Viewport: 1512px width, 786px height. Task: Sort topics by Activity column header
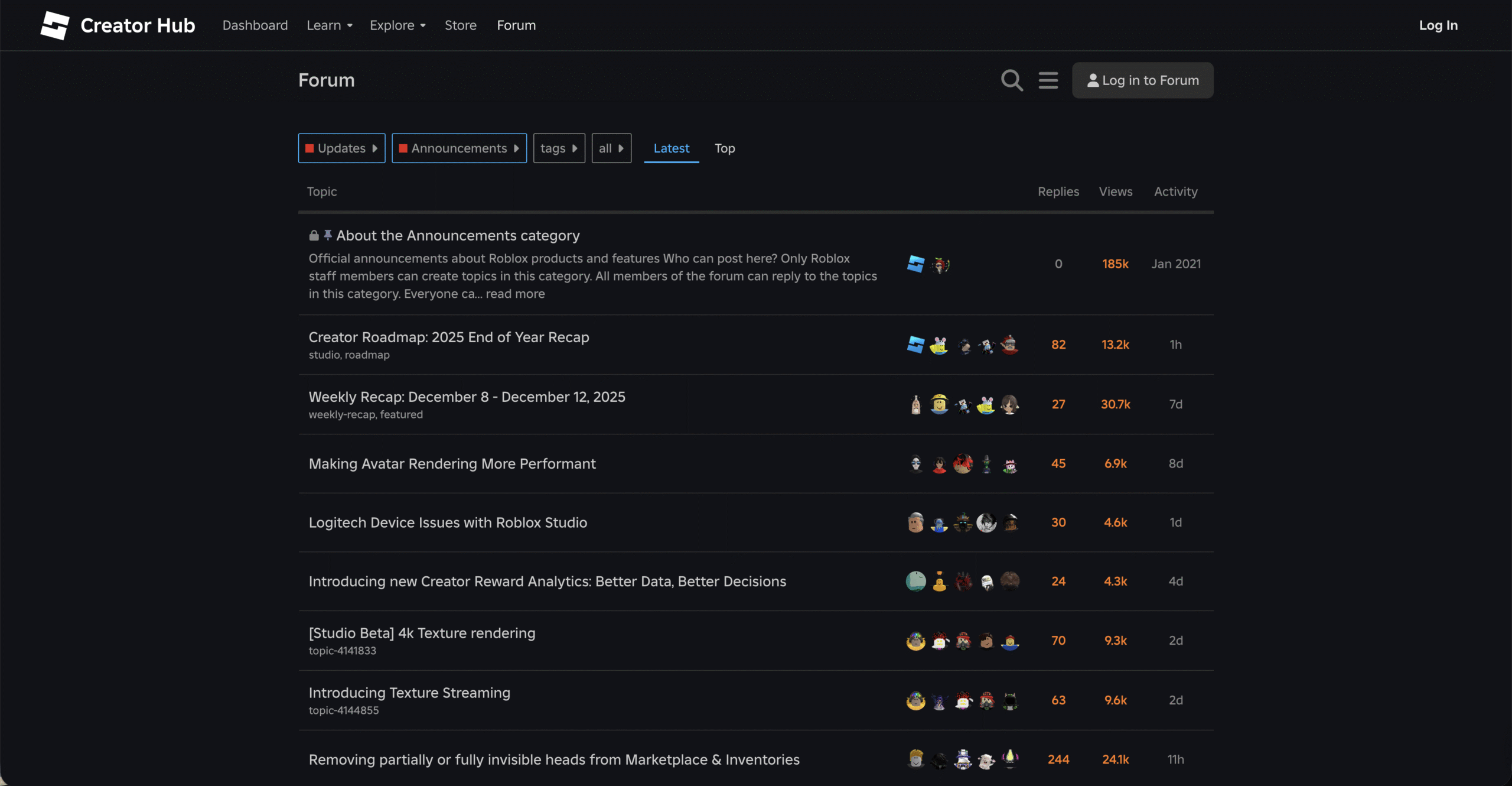tap(1175, 191)
